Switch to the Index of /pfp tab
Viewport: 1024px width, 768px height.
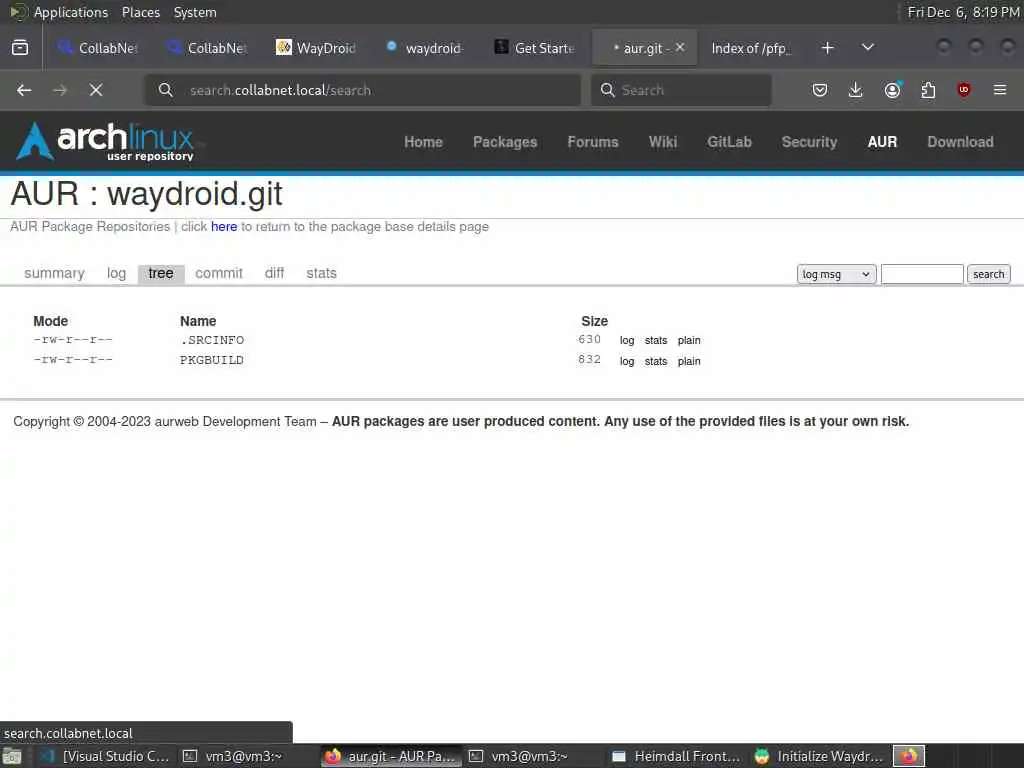(752, 48)
